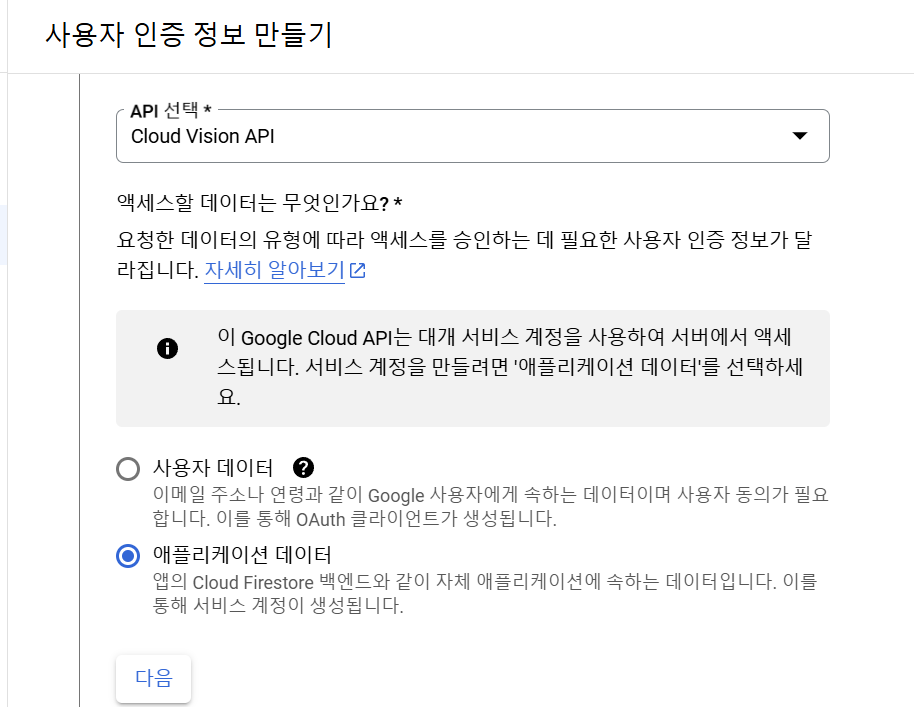
Task: Click the external-link icon beside 자세히 알아보기
Action: (357, 270)
